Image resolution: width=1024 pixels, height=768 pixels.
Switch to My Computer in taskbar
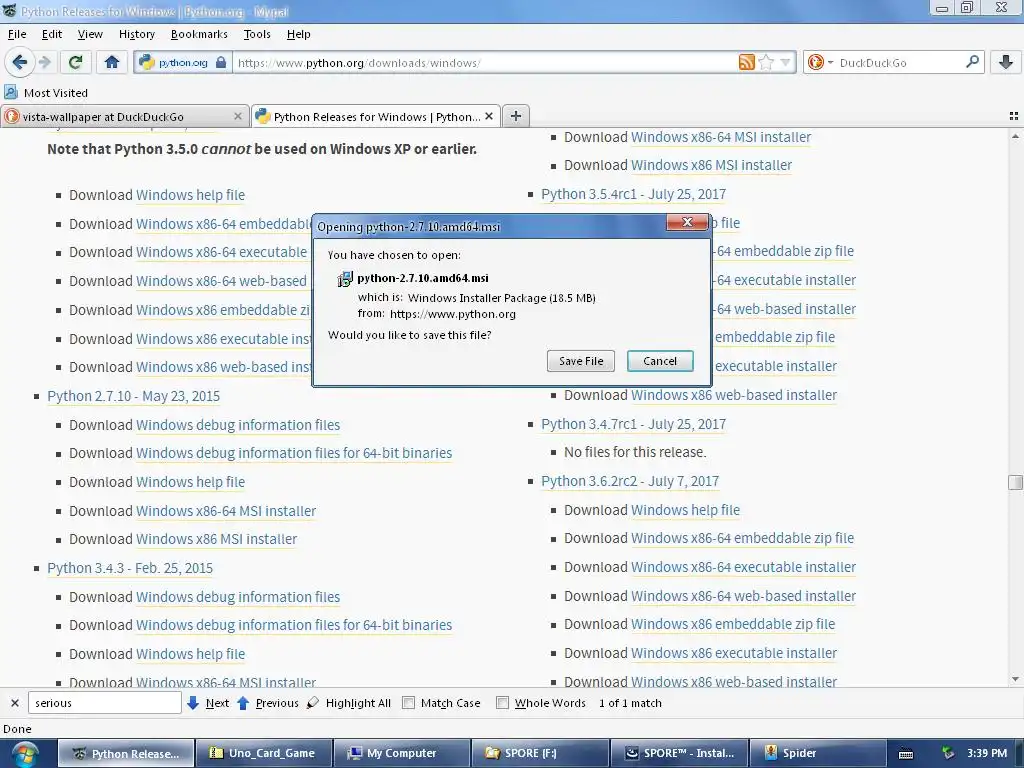pyautogui.click(x=402, y=753)
